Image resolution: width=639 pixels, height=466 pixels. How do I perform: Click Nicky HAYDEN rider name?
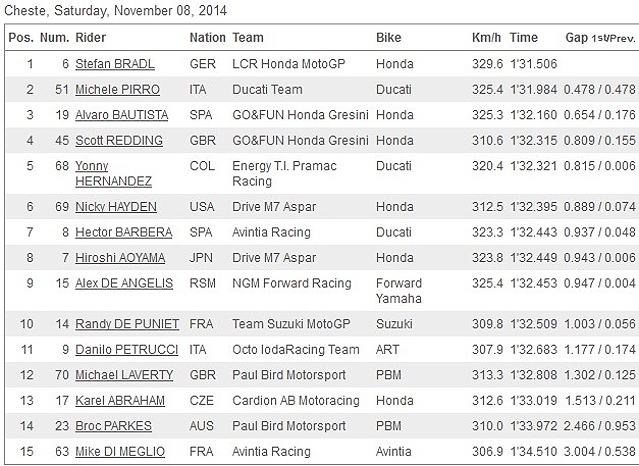[117, 207]
